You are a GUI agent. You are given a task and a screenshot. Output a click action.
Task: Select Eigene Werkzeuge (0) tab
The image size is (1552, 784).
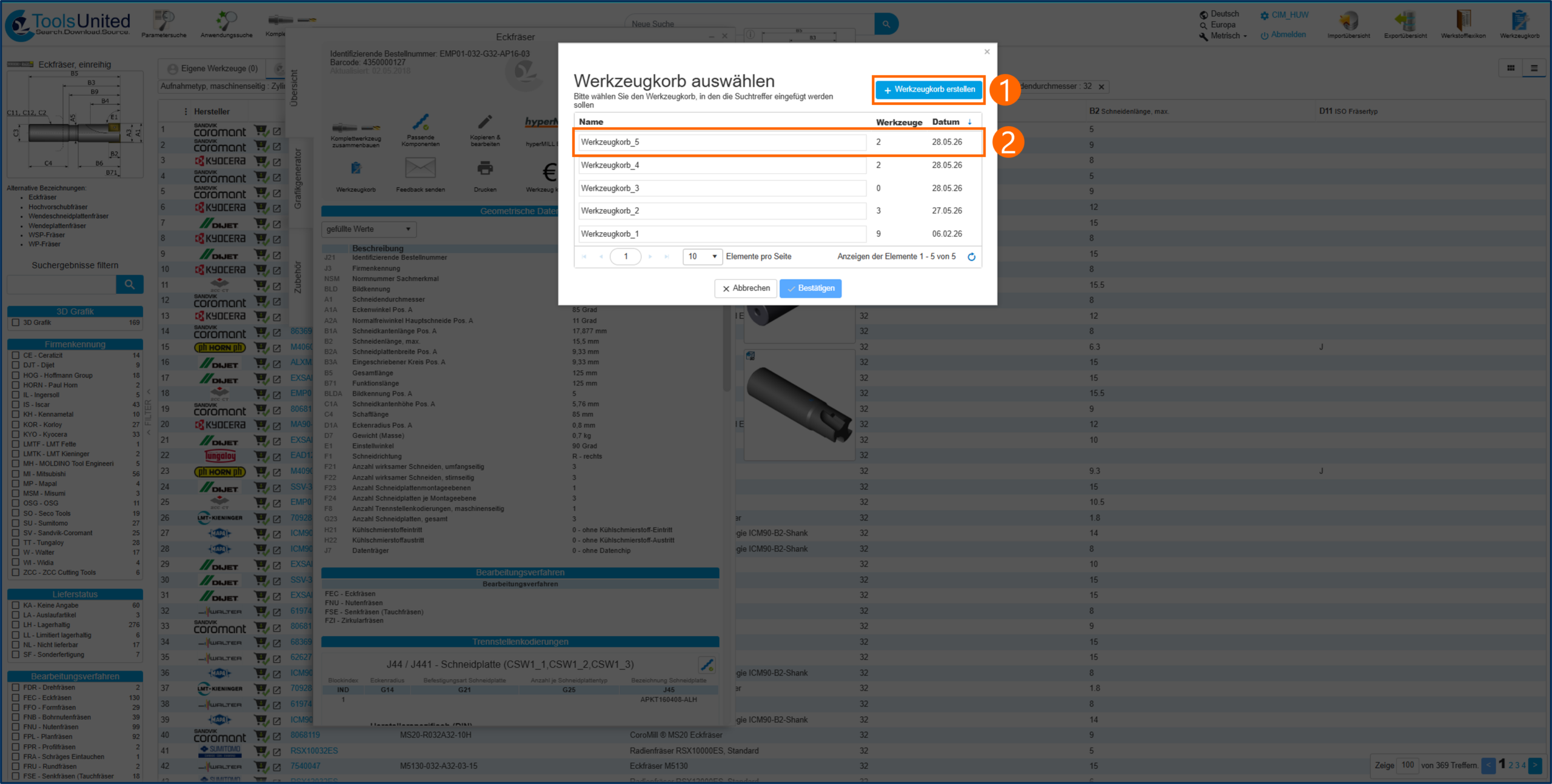click(x=213, y=68)
